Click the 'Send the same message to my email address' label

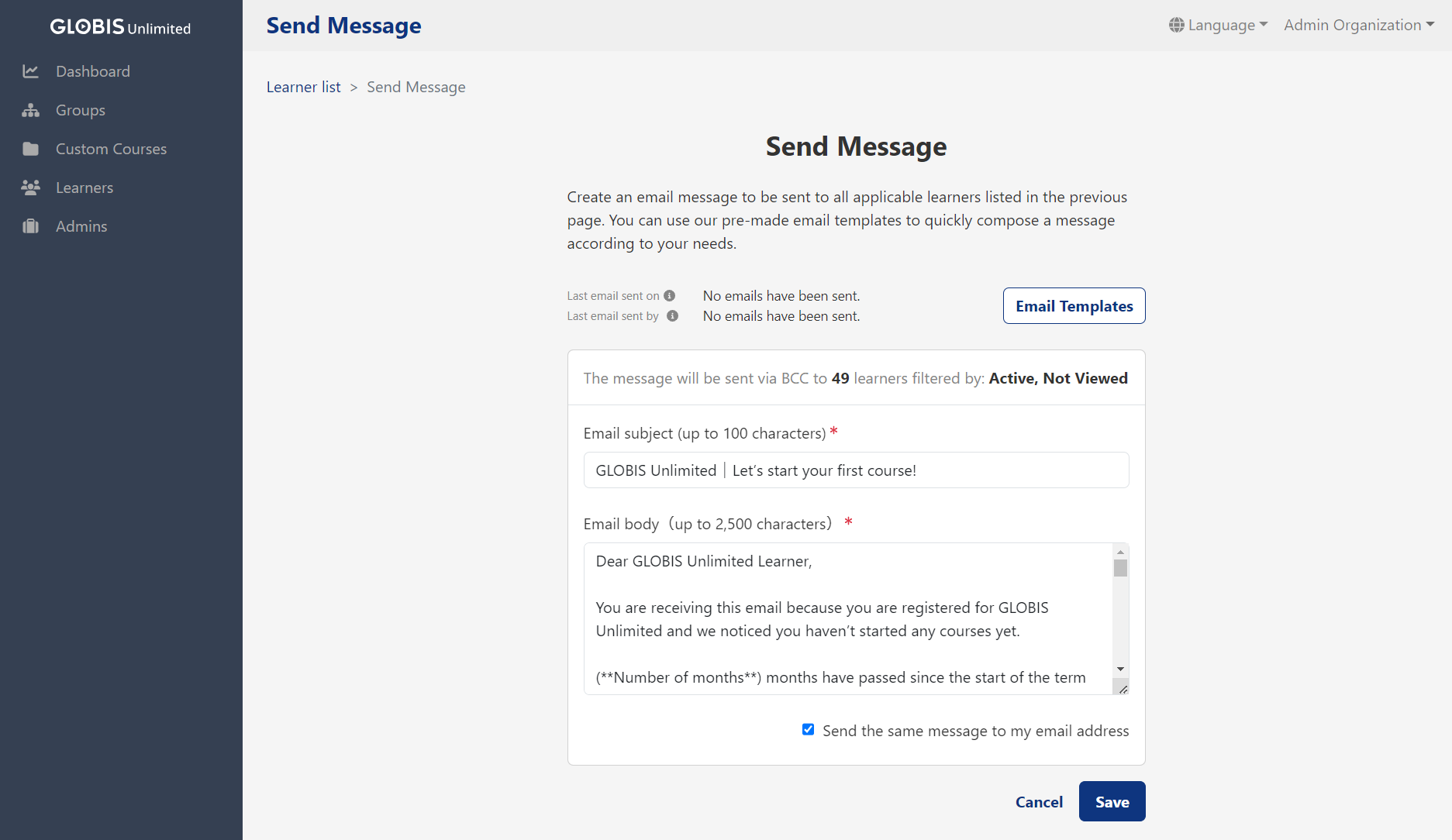pyautogui.click(x=975, y=731)
